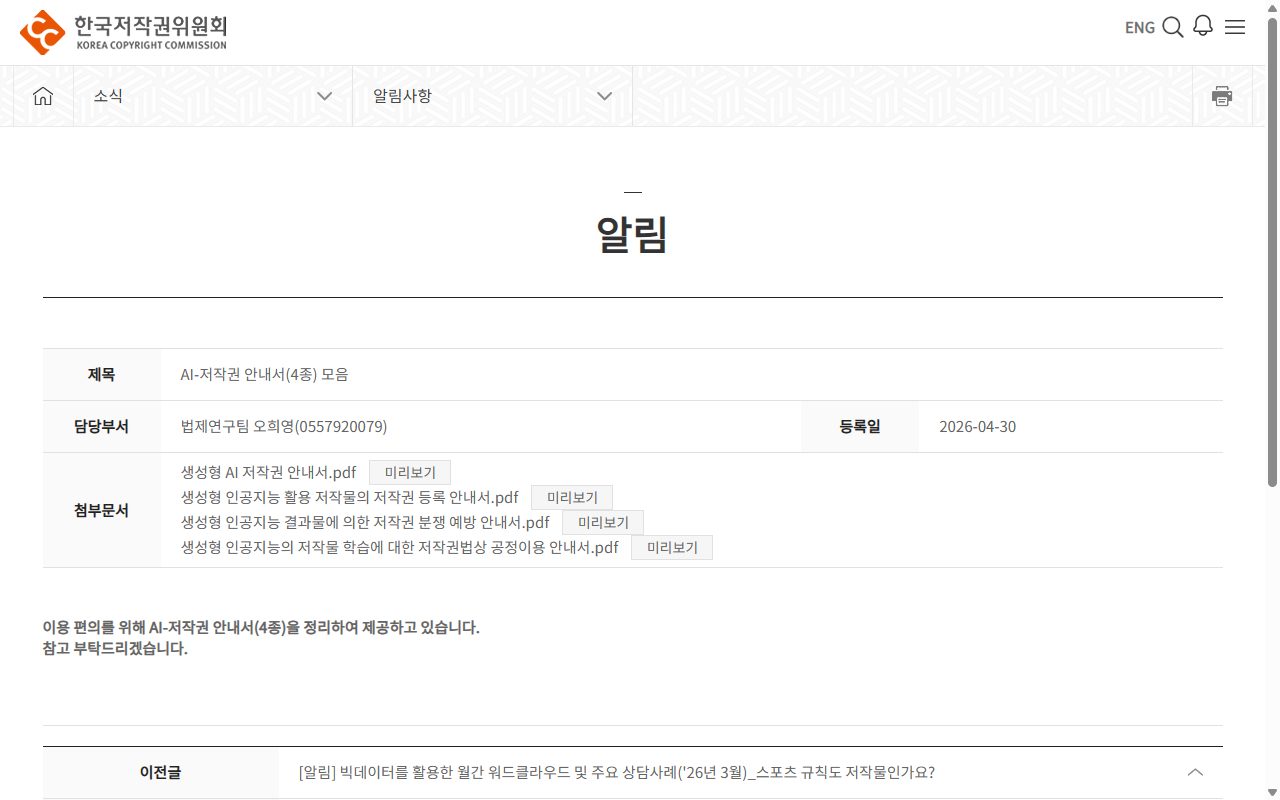Download 생성형 AI 저작권 안내서.pdf
Screen dimensions: 1280x800
(x=268, y=472)
